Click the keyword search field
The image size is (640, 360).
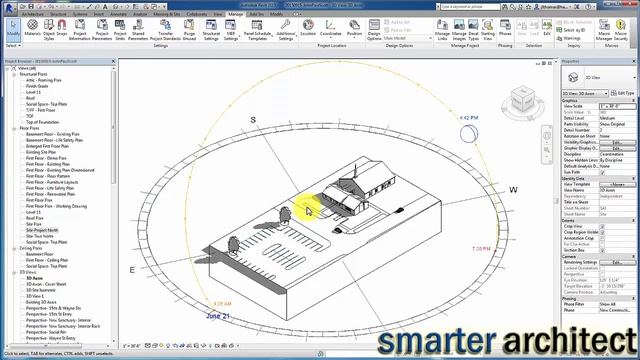(x=470, y=7)
